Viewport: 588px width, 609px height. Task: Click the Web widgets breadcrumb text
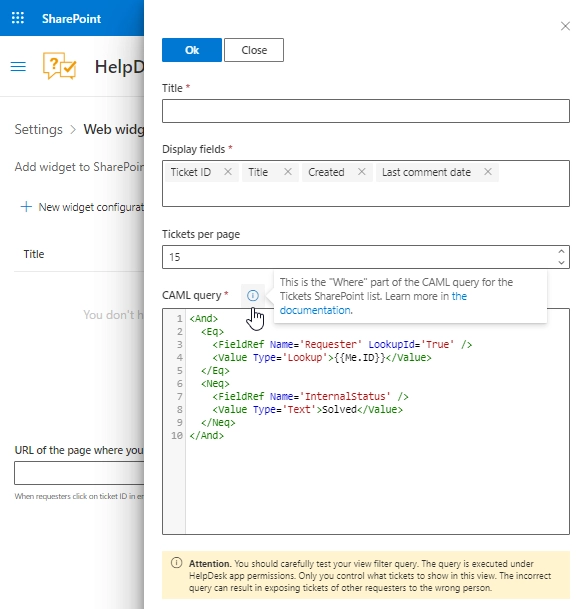[x=114, y=129]
